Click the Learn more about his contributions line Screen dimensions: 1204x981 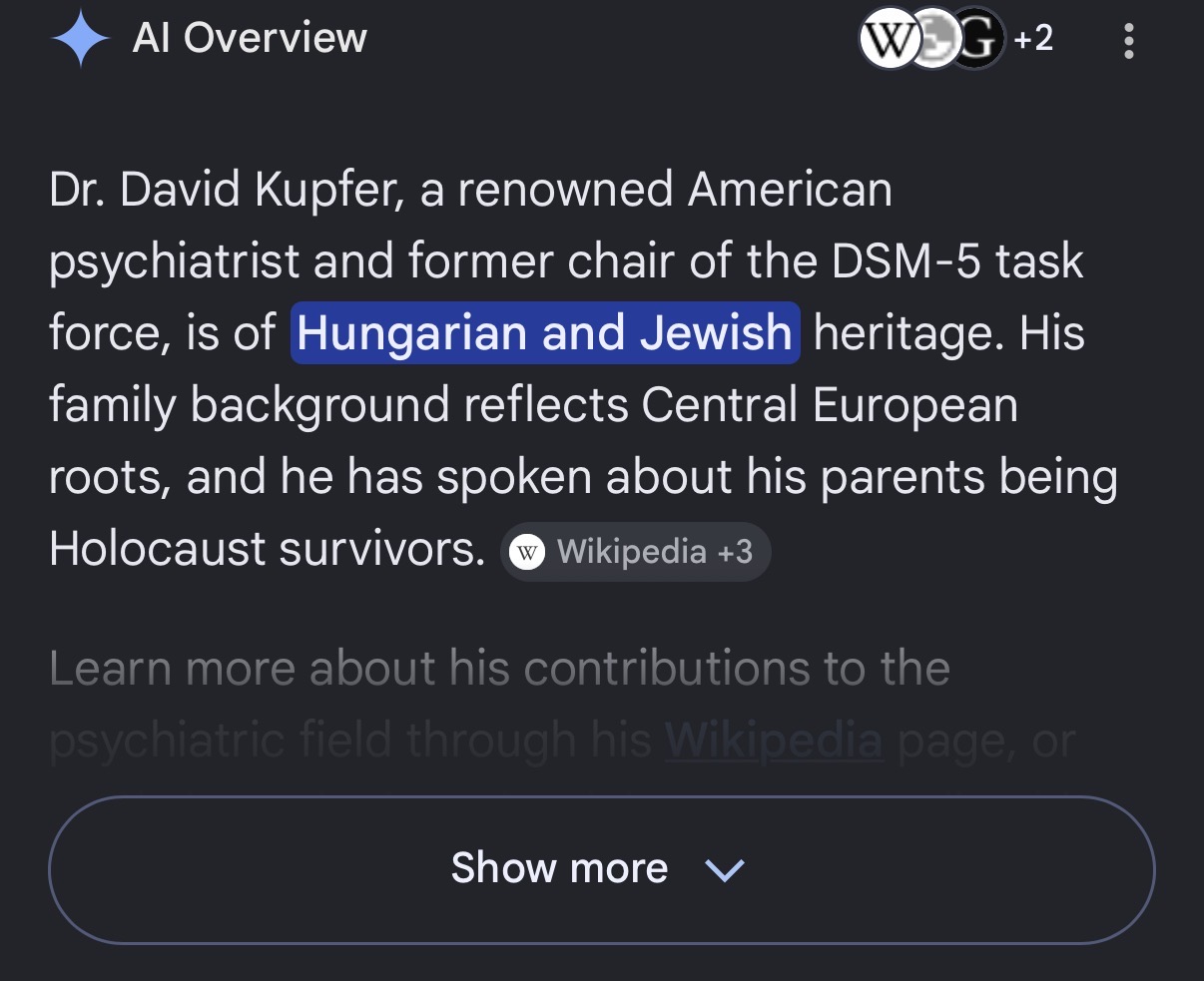(499, 669)
